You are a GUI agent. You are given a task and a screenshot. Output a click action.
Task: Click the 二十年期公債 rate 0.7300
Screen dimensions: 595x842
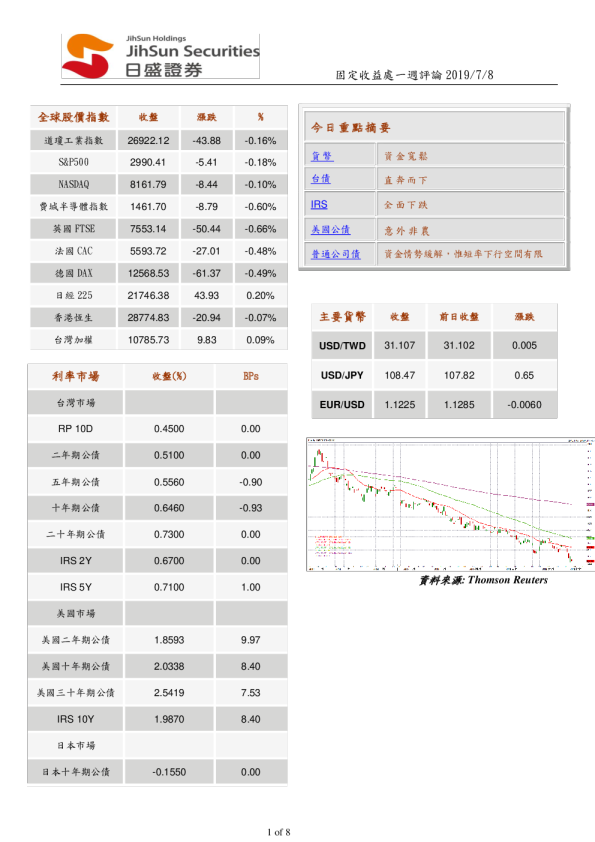169,535
